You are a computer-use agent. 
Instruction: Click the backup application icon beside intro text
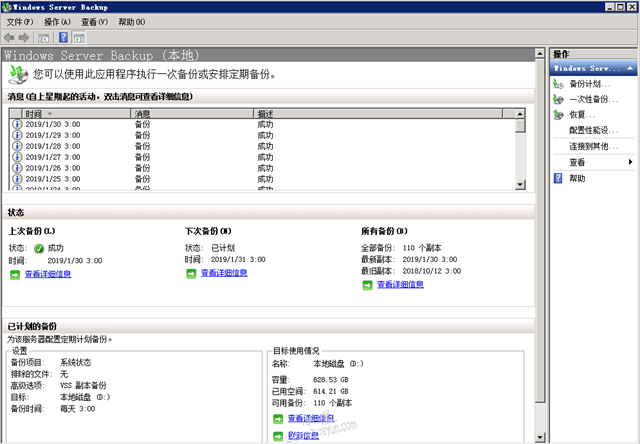(18, 75)
